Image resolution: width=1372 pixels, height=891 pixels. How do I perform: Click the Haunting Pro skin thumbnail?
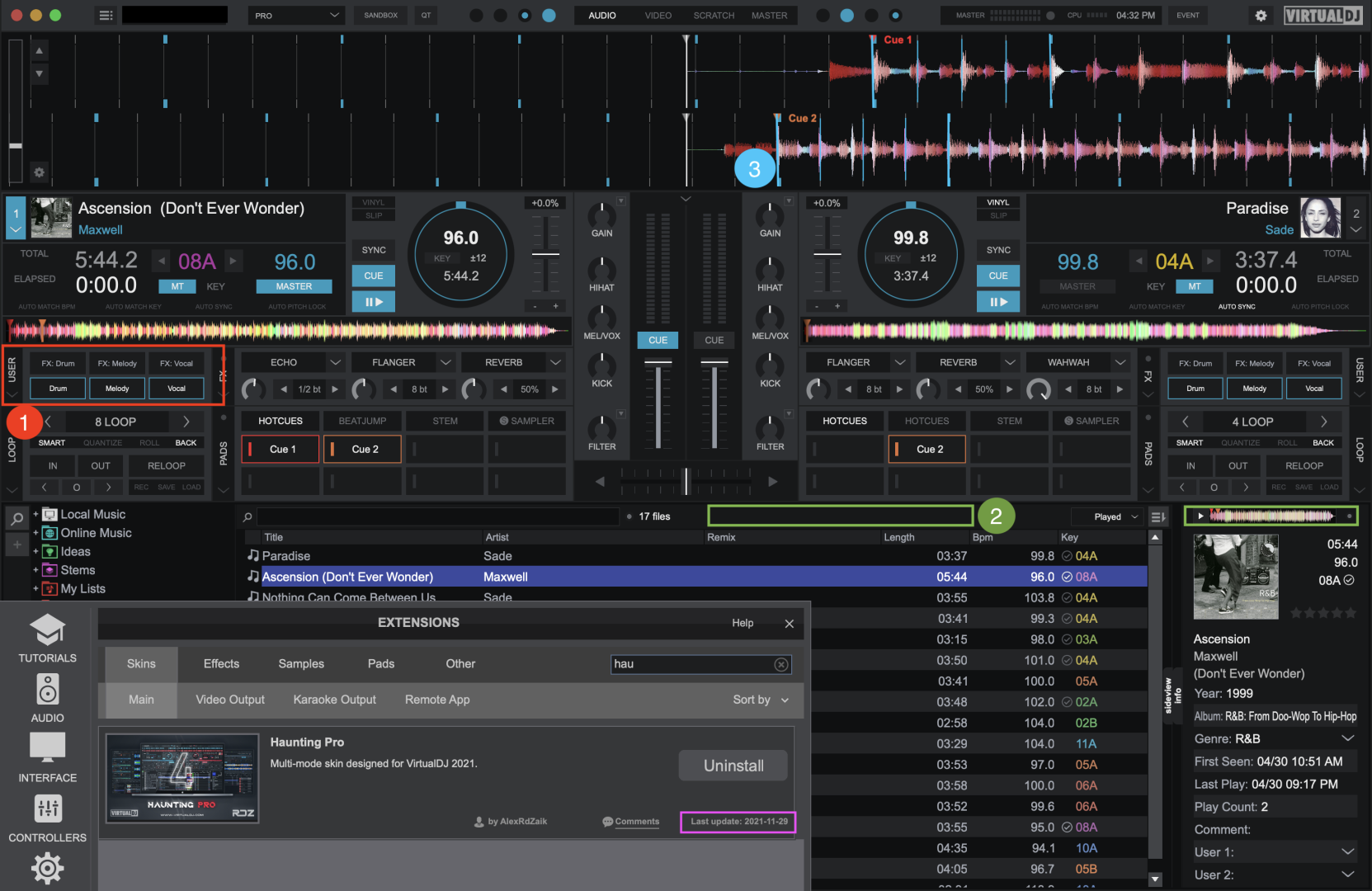[182, 778]
